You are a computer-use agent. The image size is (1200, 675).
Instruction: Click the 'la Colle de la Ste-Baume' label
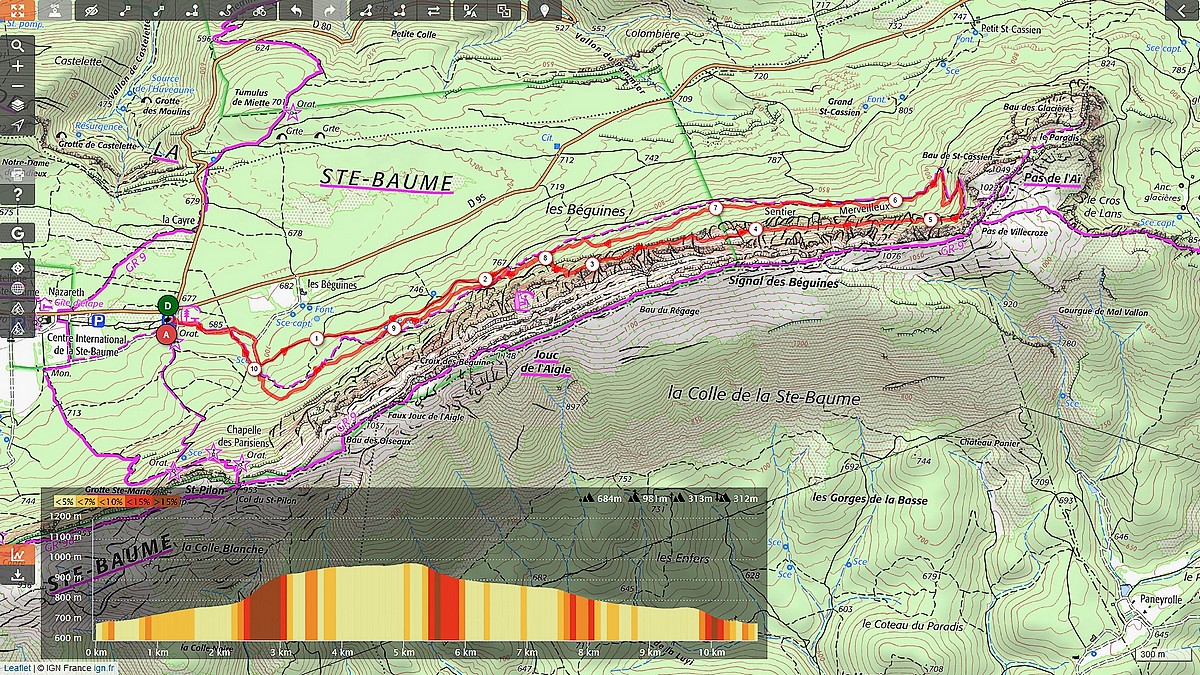pyautogui.click(x=766, y=398)
